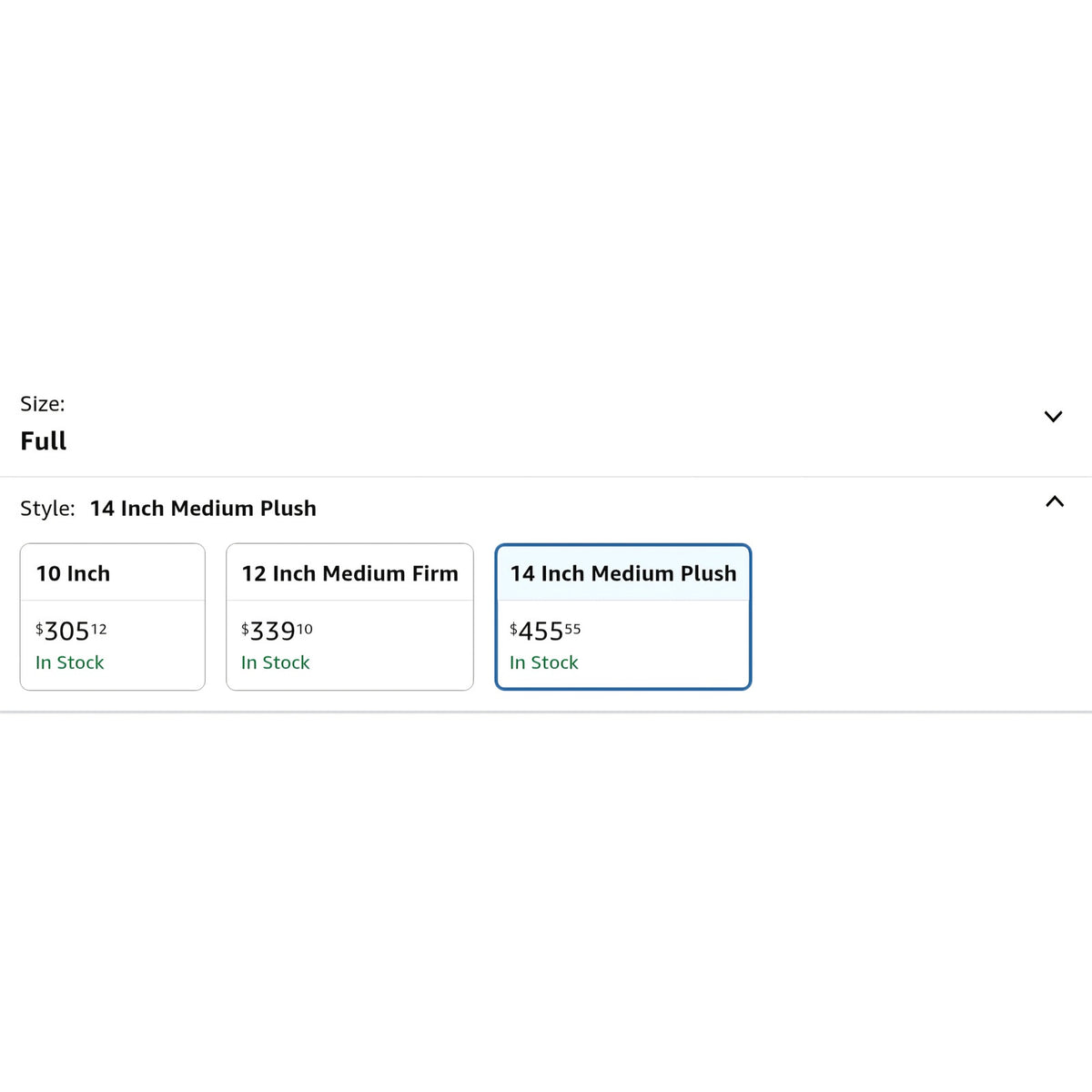The image size is (1092, 1092).
Task: Click the 14 Inch Medium Plush card title bar
Action: click(623, 573)
